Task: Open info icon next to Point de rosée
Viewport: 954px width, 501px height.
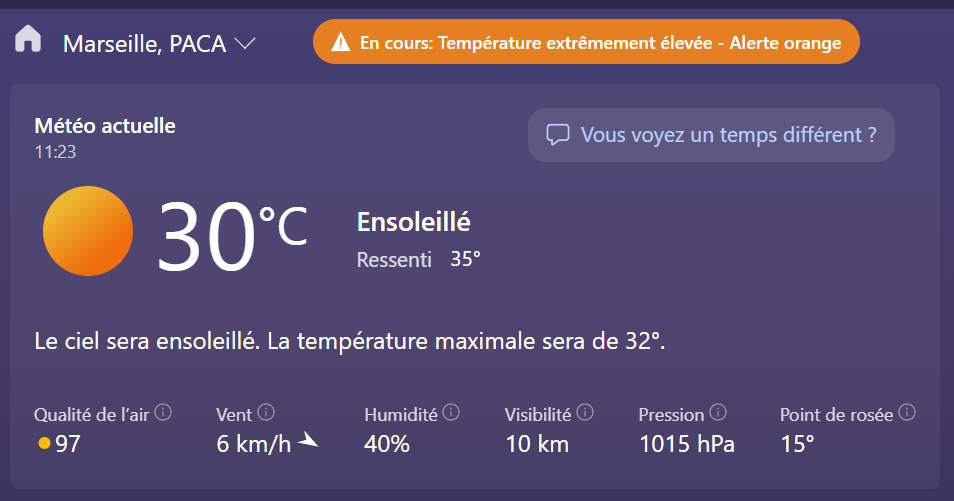Action: (x=907, y=412)
